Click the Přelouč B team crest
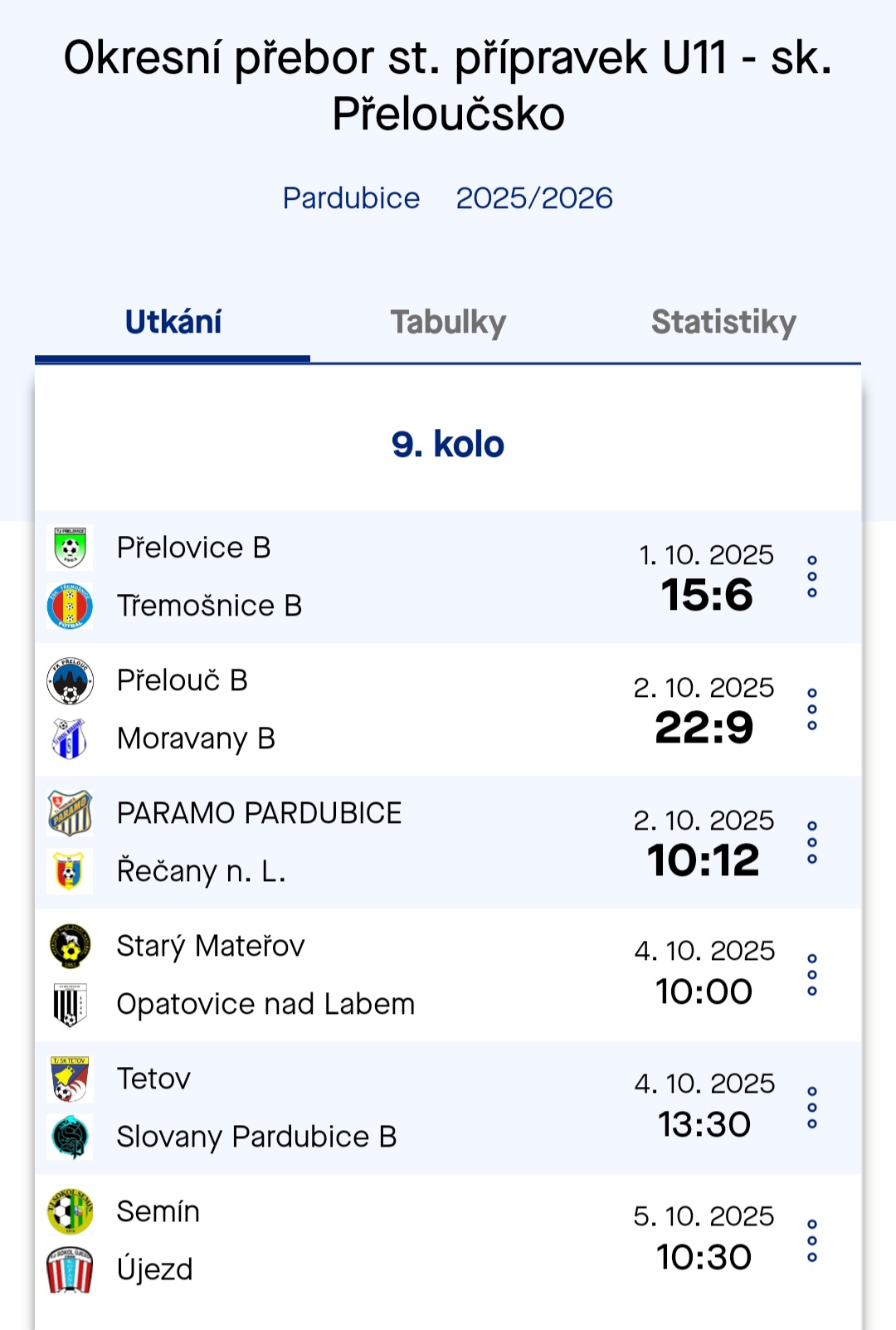This screenshot has width=896, height=1330. pyautogui.click(x=70, y=680)
